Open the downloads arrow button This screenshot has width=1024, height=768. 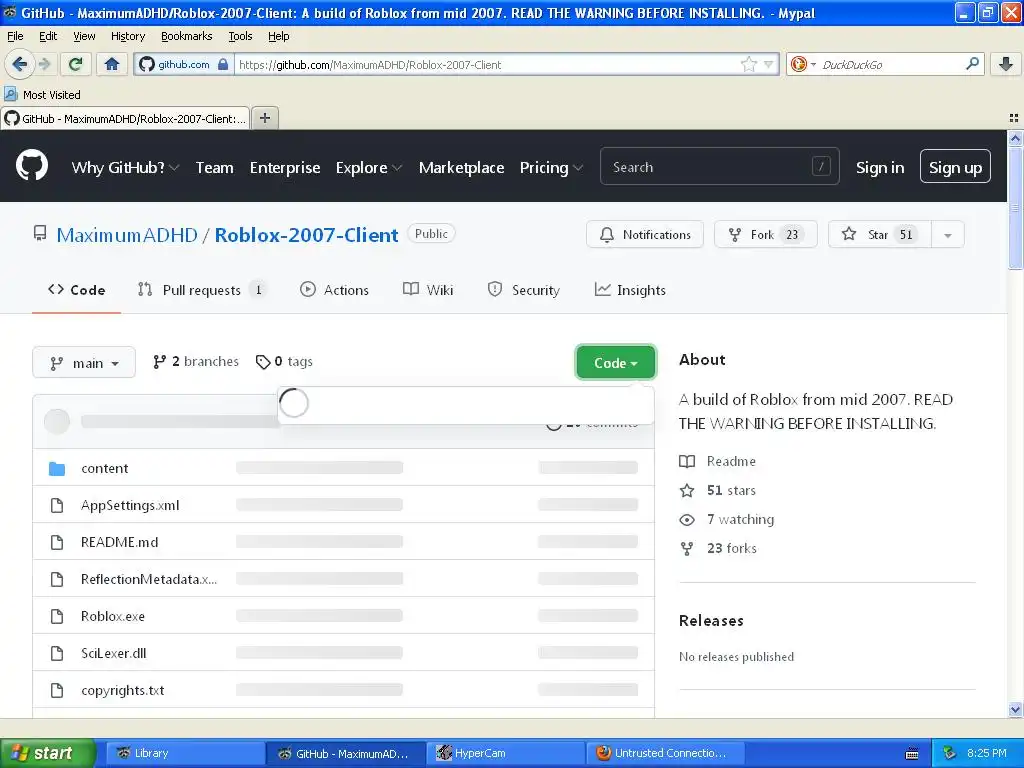(1006, 64)
